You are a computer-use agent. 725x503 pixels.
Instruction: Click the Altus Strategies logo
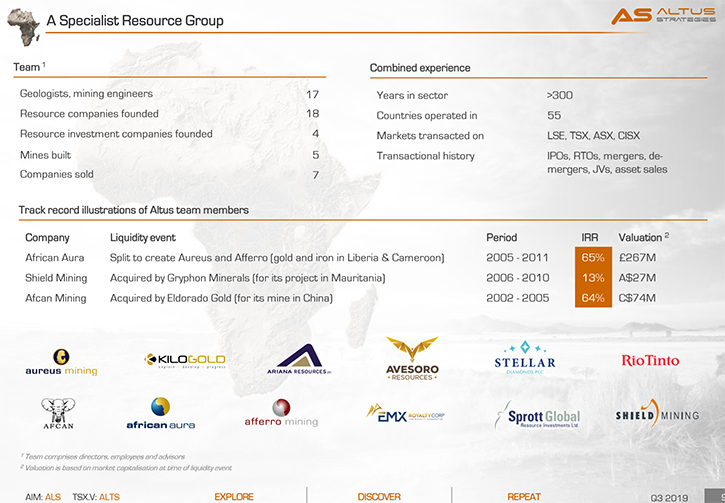[663, 15]
